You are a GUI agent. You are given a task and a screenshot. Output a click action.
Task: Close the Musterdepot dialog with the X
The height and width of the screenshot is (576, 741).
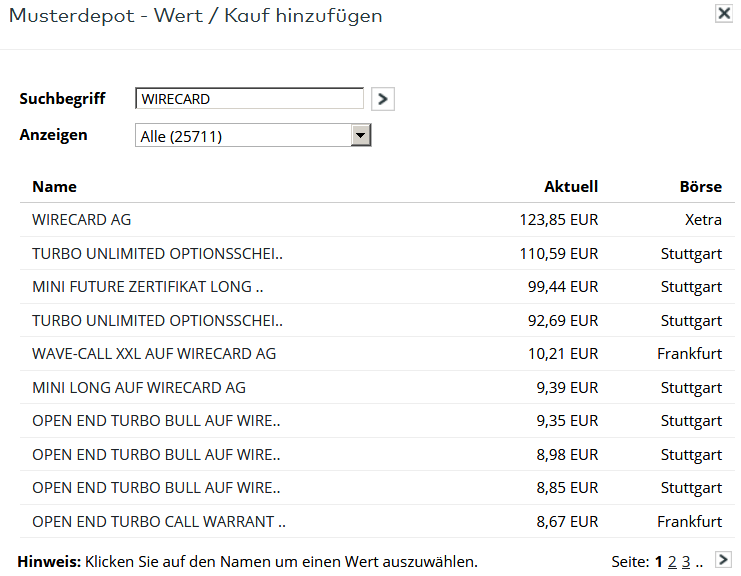724,14
